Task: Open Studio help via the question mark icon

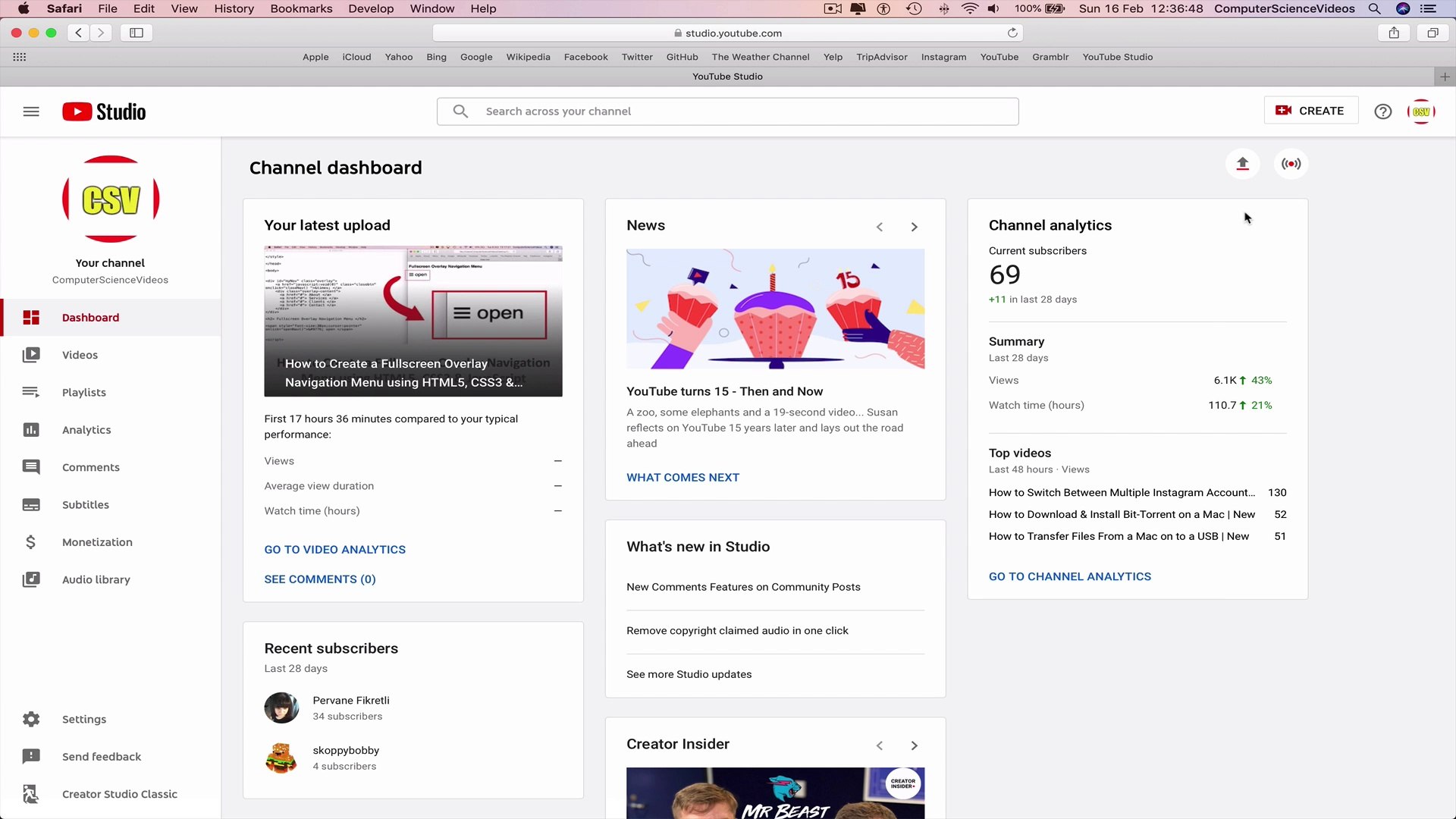Action: pyautogui.click(x=1382, y=111)
